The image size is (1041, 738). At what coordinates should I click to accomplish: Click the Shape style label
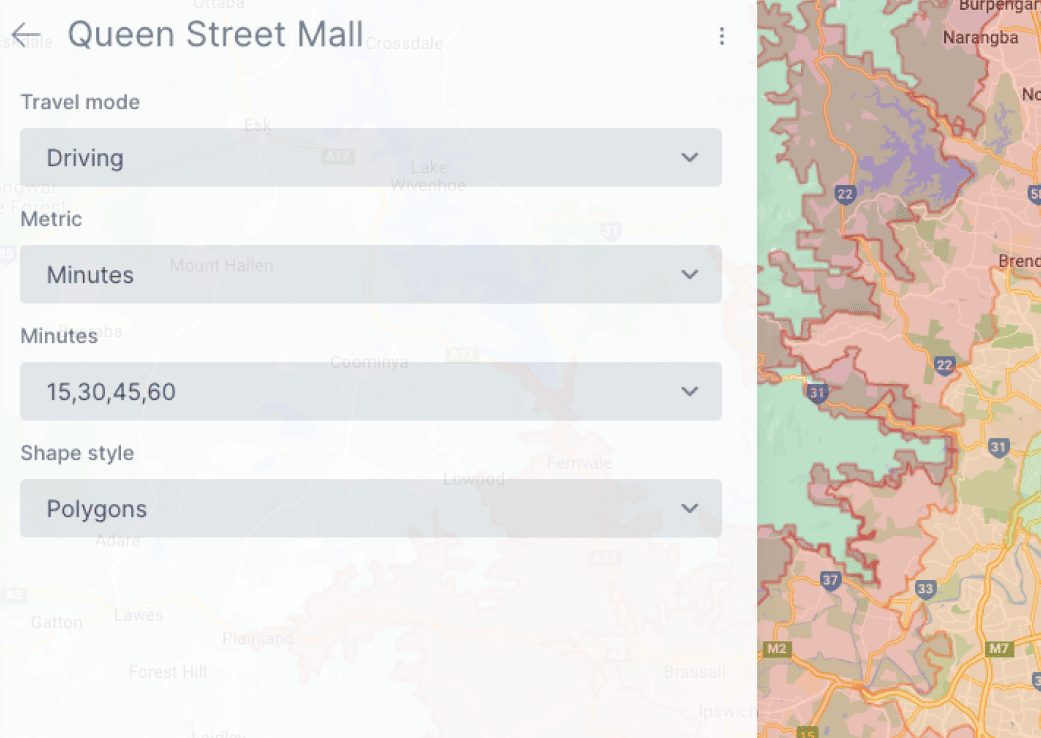point(77,453)
